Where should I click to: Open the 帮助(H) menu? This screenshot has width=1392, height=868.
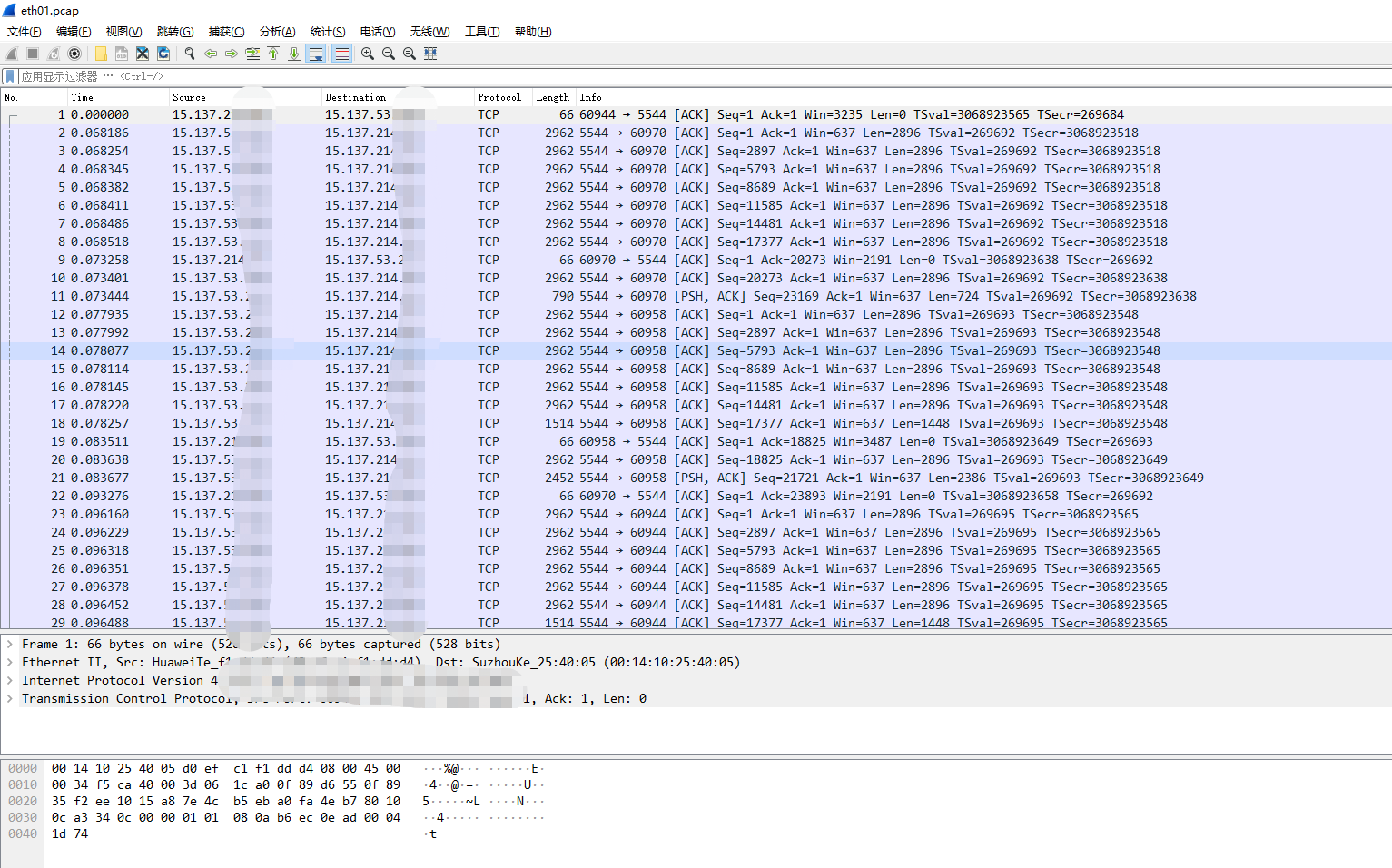[x=533, y=32]
